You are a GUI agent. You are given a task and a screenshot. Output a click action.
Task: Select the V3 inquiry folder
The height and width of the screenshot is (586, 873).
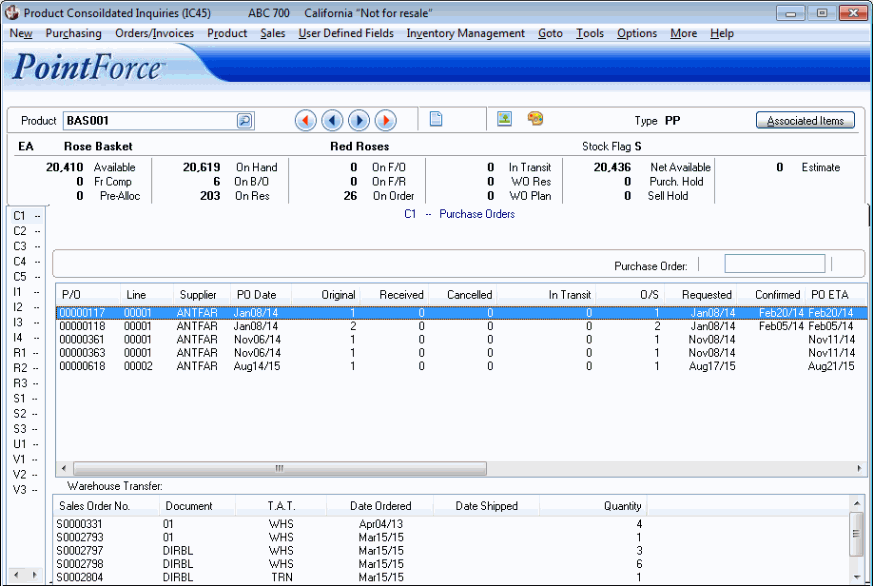(x=26, y=490)
